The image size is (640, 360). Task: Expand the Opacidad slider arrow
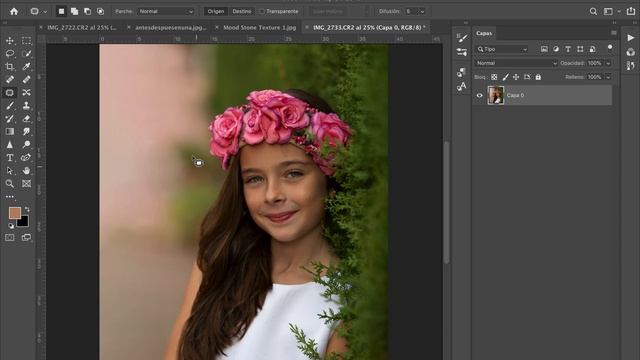click(x=608, y=63)
